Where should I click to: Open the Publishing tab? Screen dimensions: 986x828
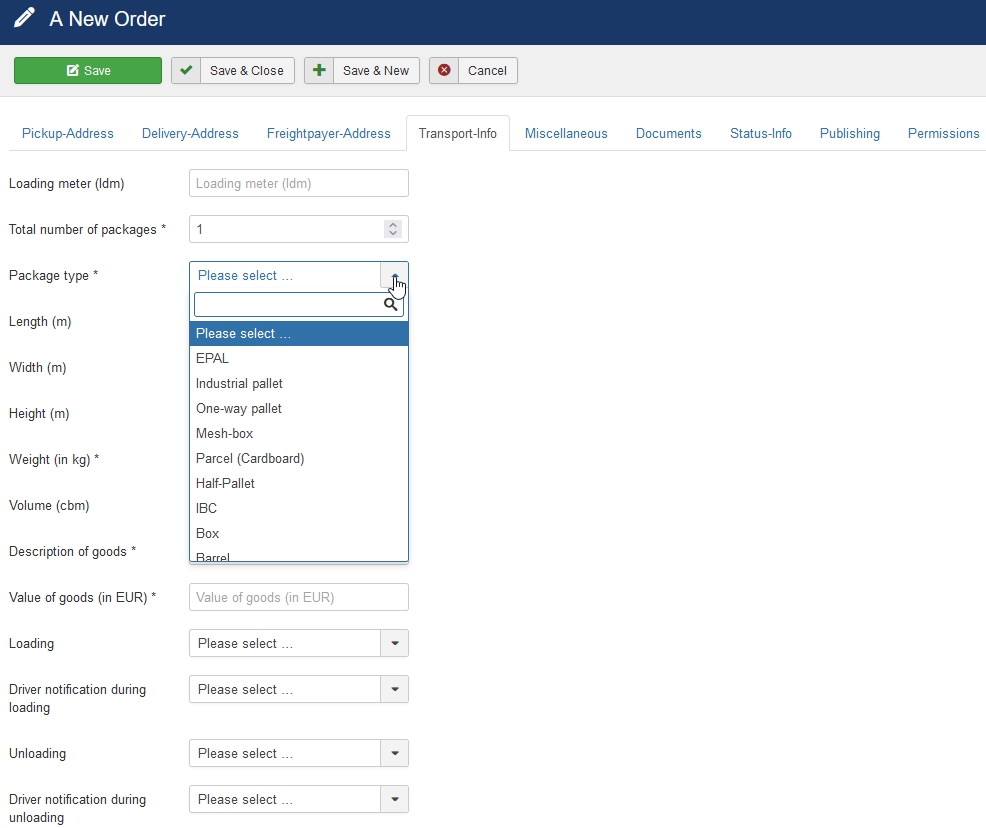pos(850,133)
